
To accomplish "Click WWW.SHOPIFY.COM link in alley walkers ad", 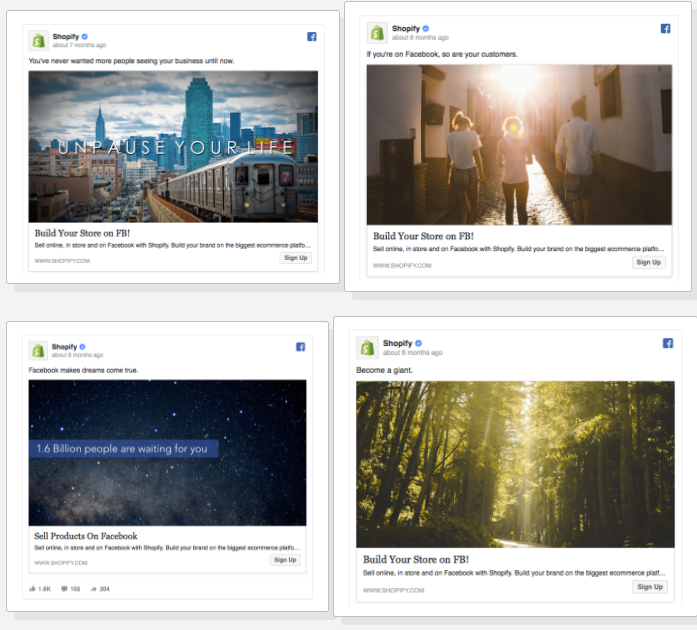I will [402, 265].
